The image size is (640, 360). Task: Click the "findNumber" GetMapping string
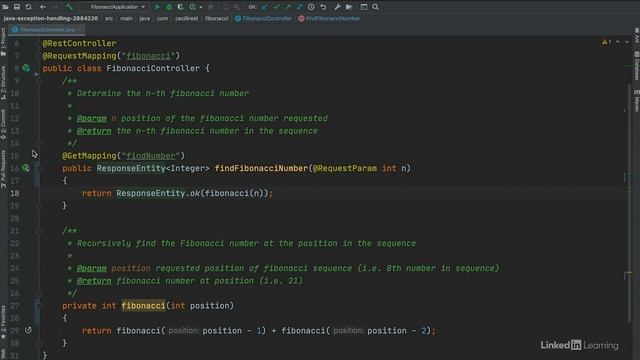point(151,156)
